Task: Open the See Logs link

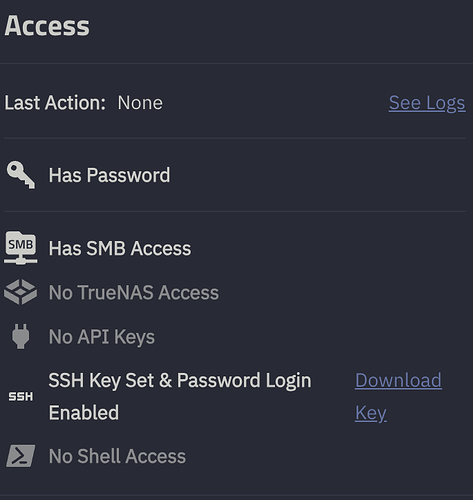Action: click(427, 103)
